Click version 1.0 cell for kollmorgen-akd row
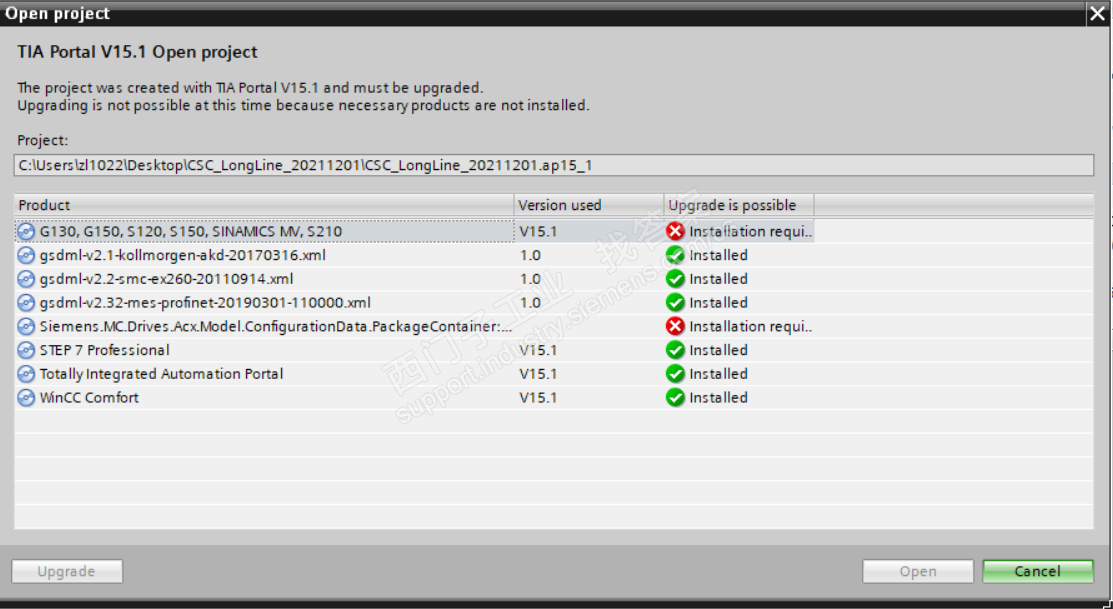Screen dimensions: 1113x609 pos(530,256)
